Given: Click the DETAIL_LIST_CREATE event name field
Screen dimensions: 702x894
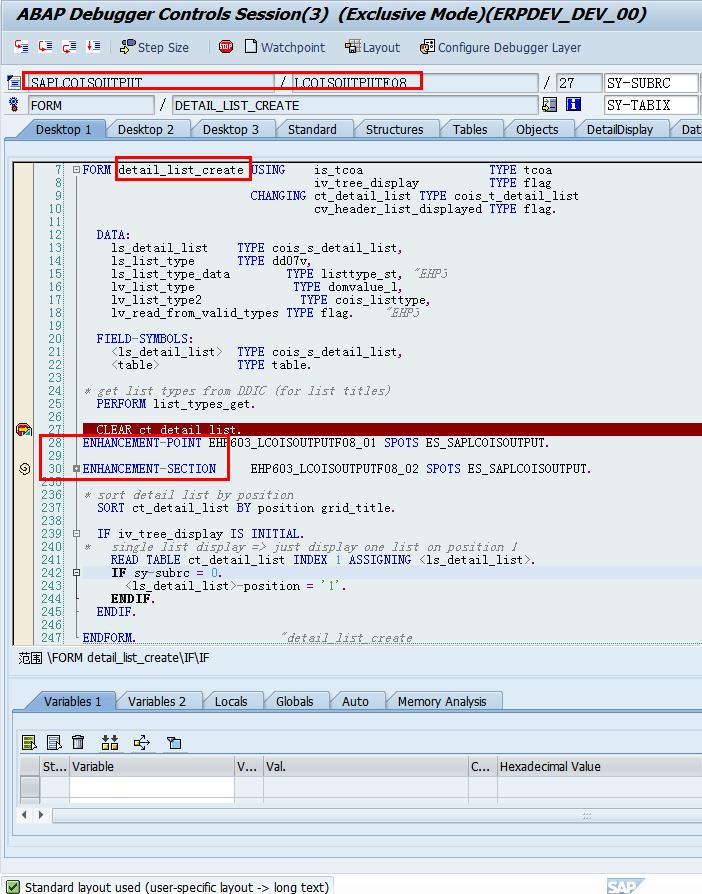Looking at the screenshot, I should pyautogui.click(x=354, y=105).
